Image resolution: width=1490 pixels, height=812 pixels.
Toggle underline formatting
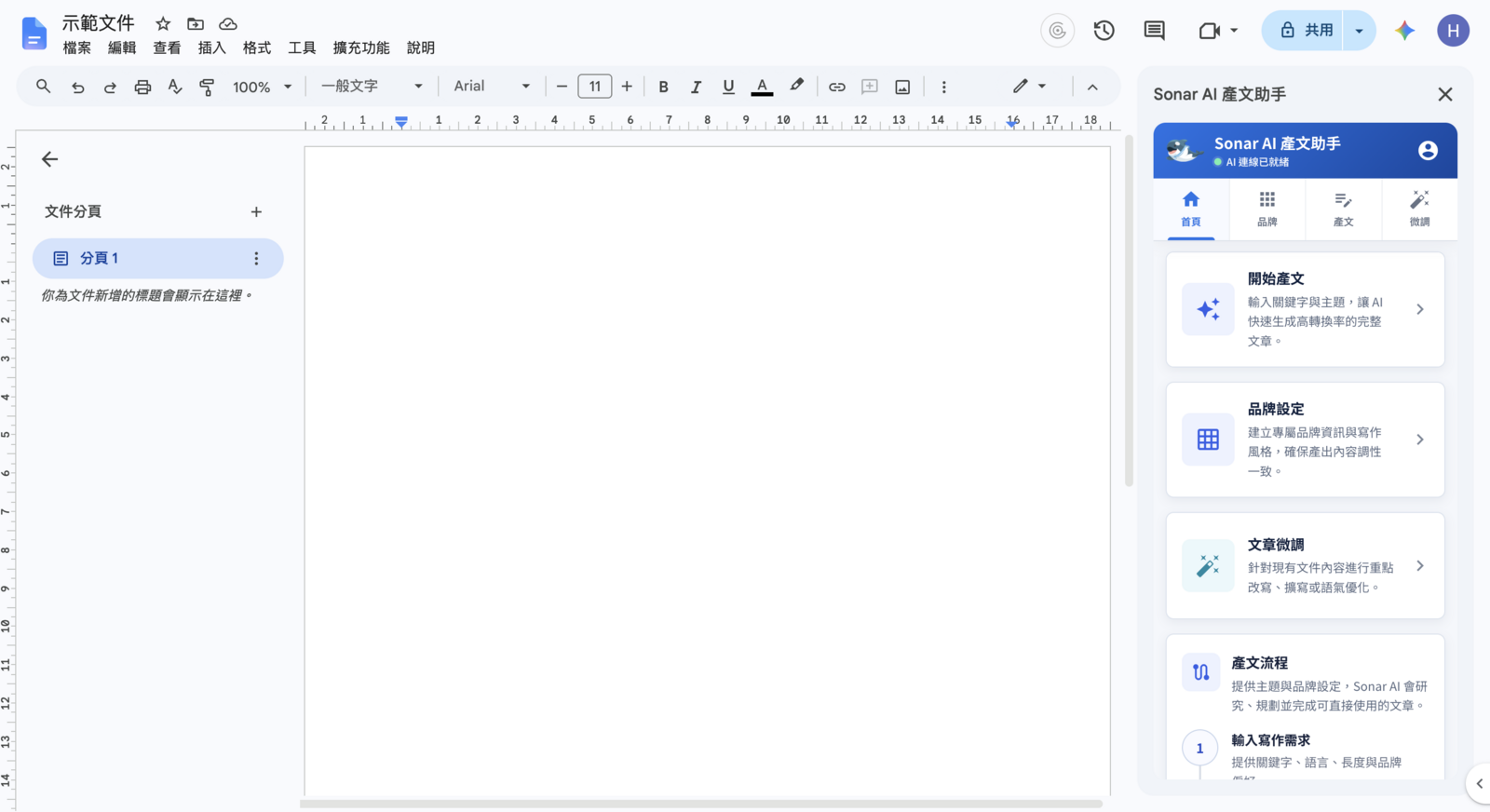pyautogui.click(x=728, y=87)
